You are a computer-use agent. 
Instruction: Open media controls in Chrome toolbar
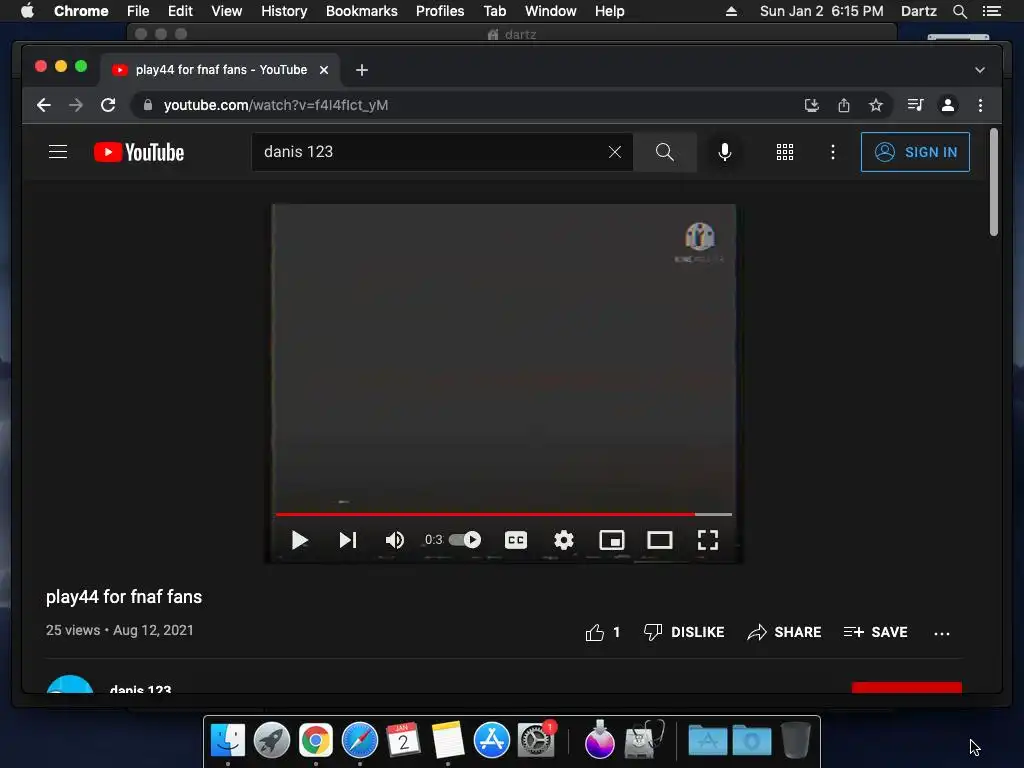pyautogui.click(x=916, y=105)
